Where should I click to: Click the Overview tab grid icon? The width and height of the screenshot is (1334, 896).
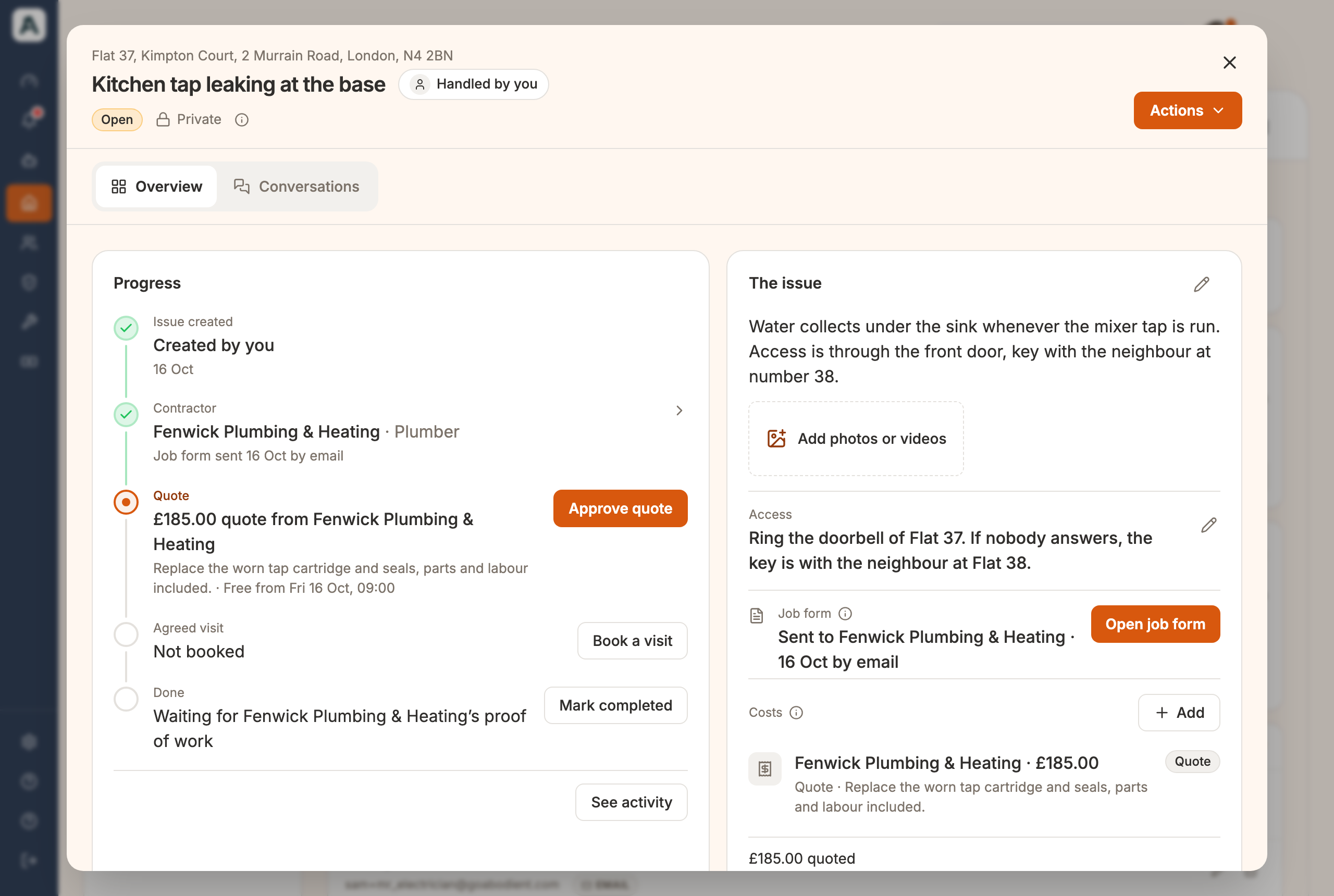(x=119, y=186)
